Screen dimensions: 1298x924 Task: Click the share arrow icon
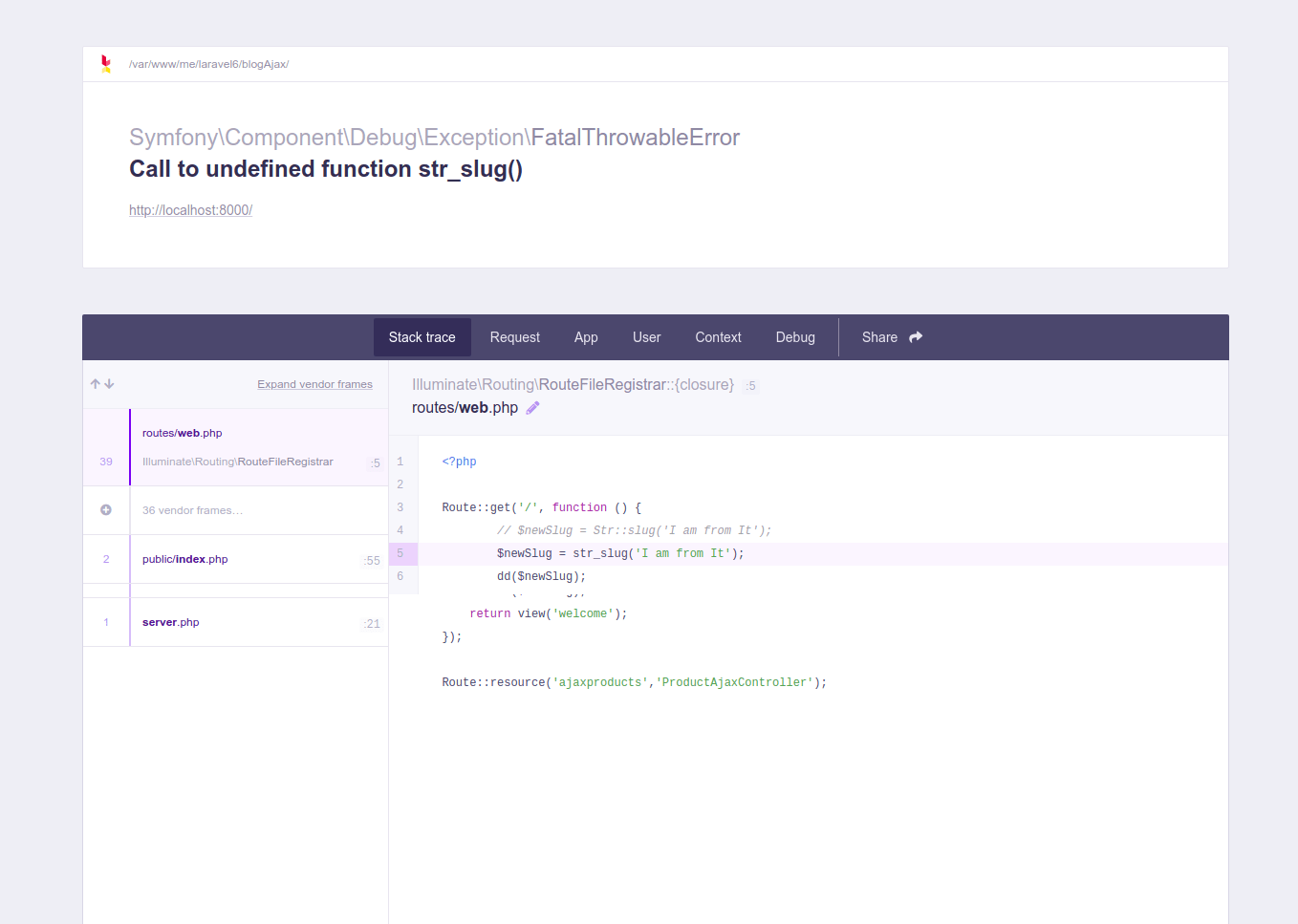click(x=916, y=337)
